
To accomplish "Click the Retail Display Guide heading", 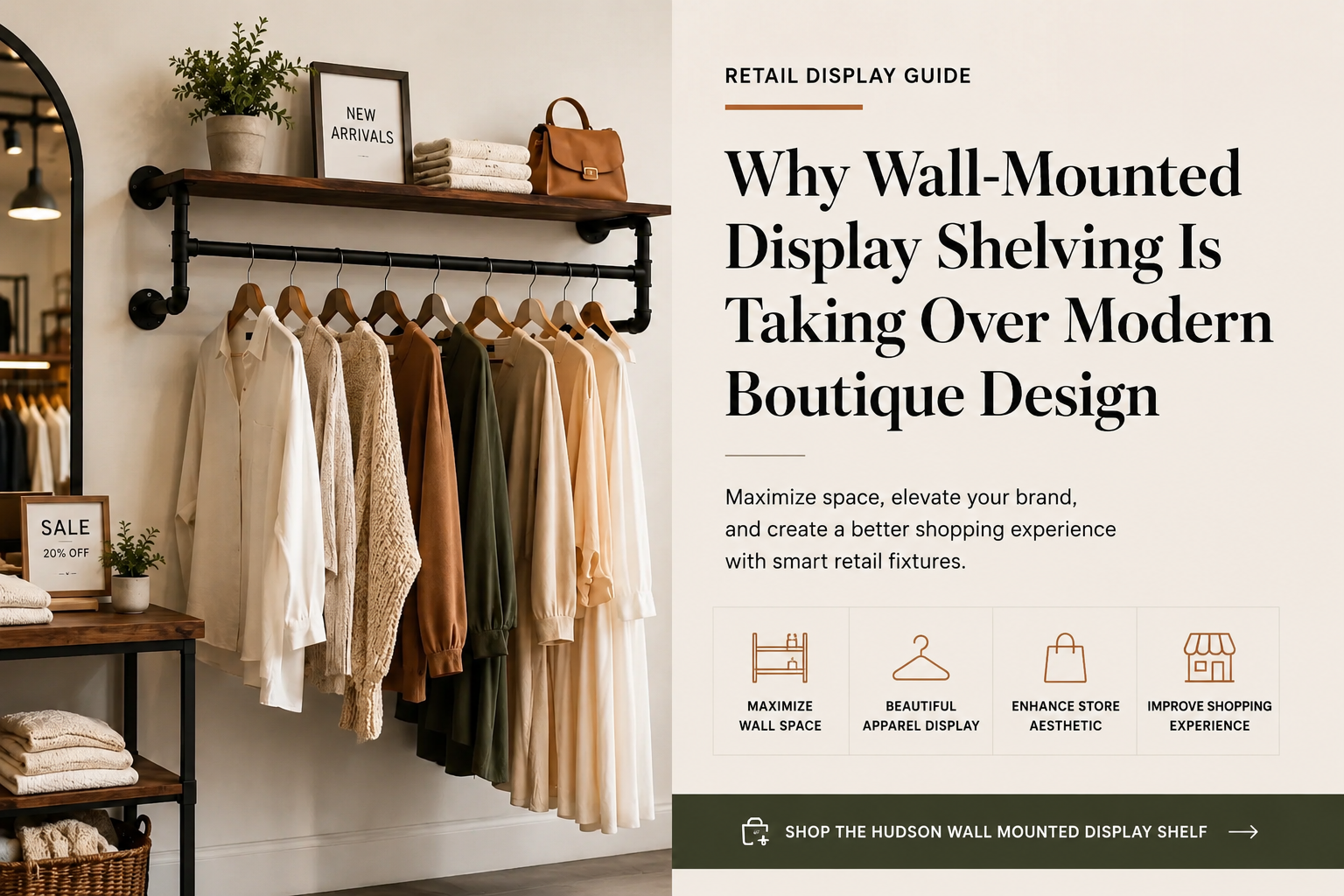I will tap(848, 76).
